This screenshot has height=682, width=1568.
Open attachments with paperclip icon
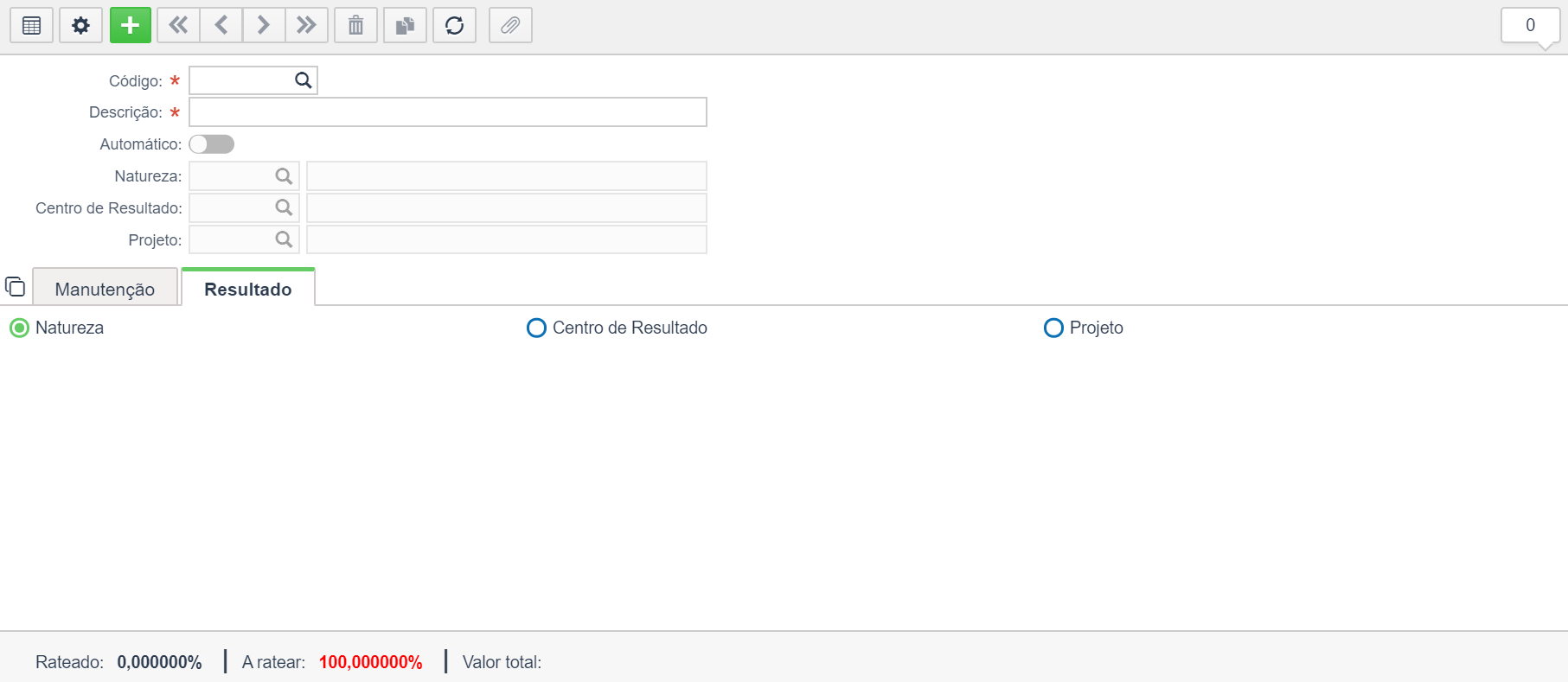510,25
